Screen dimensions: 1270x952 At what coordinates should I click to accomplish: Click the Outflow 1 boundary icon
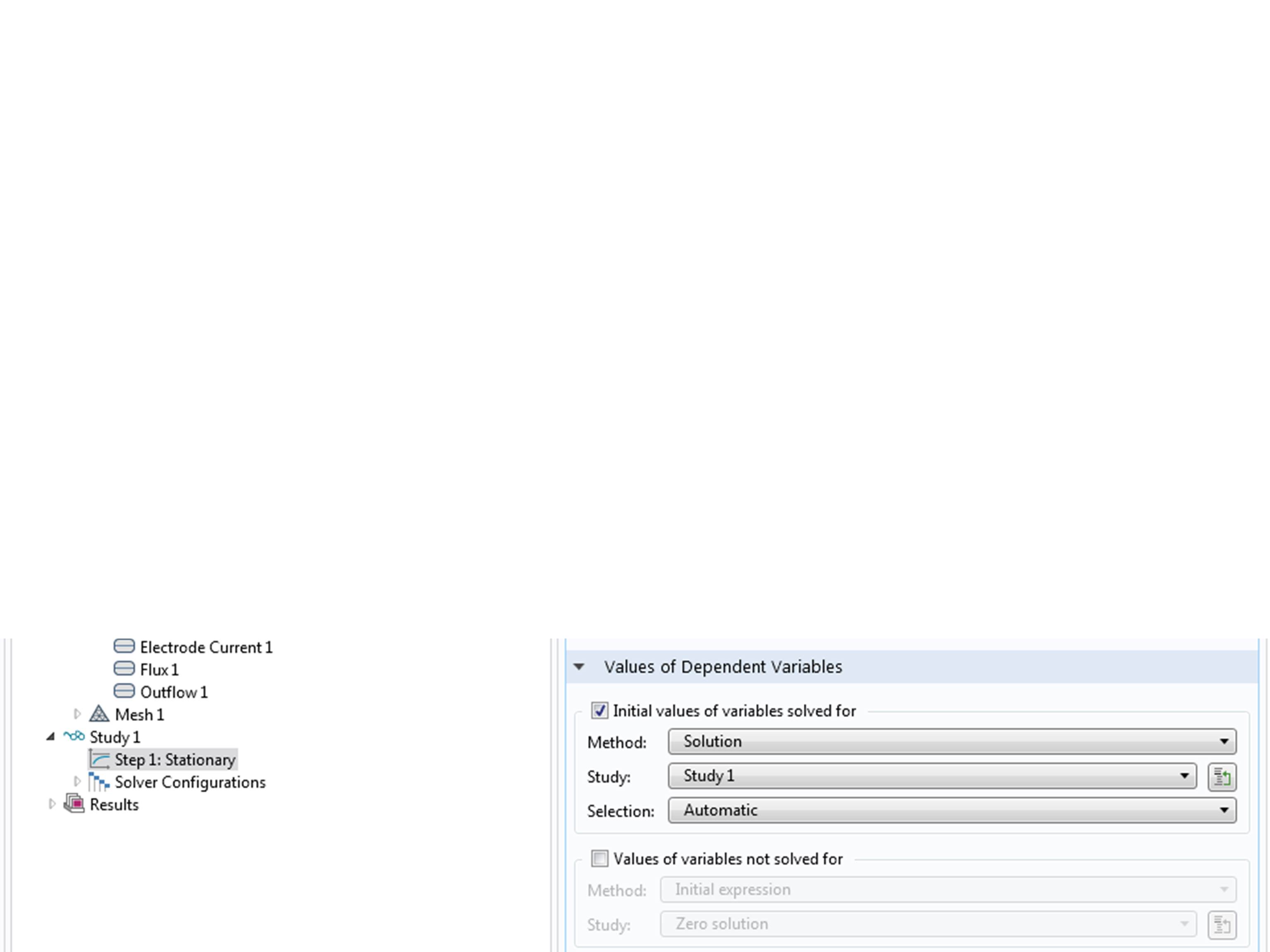coord(124,691)
